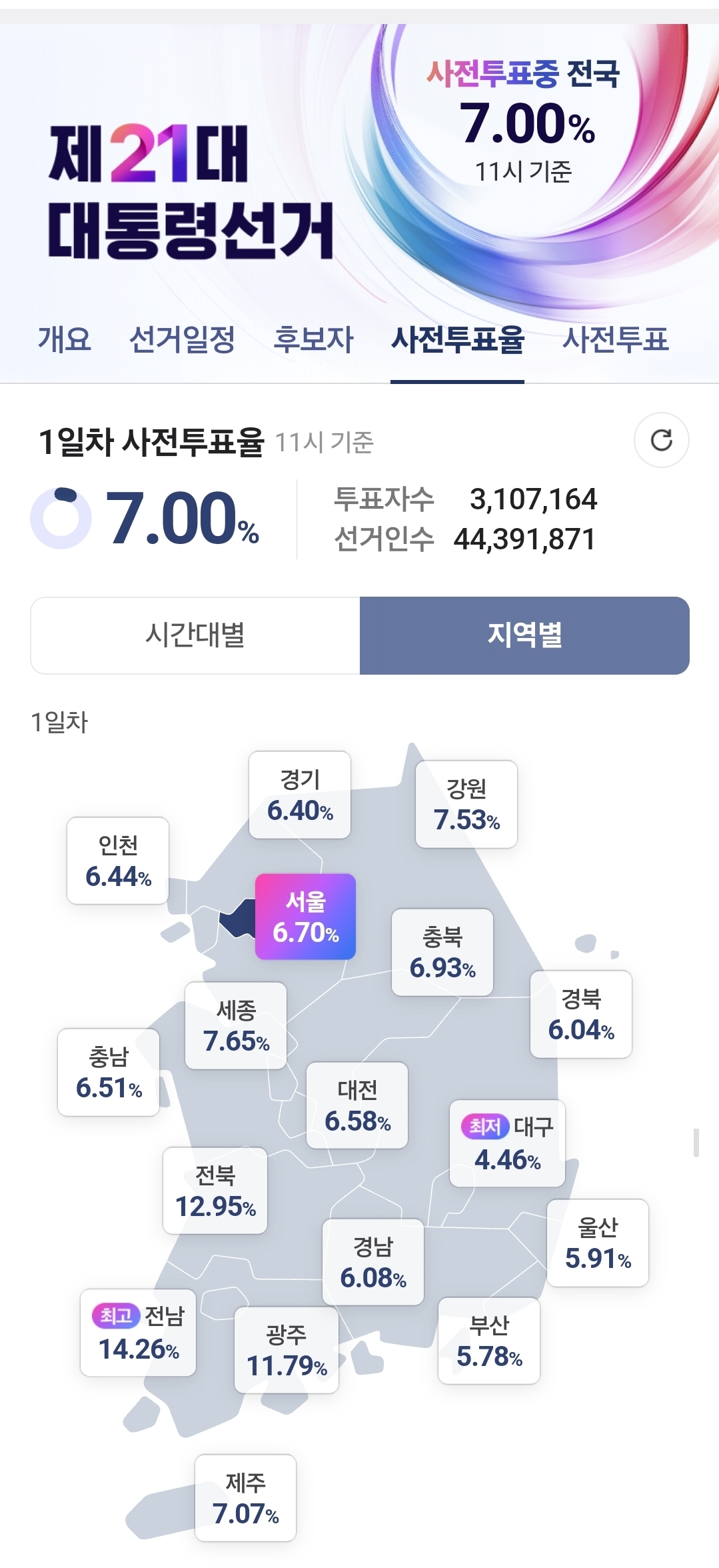Select the 부산 5.78% region card

click(x=489, y=1341)
